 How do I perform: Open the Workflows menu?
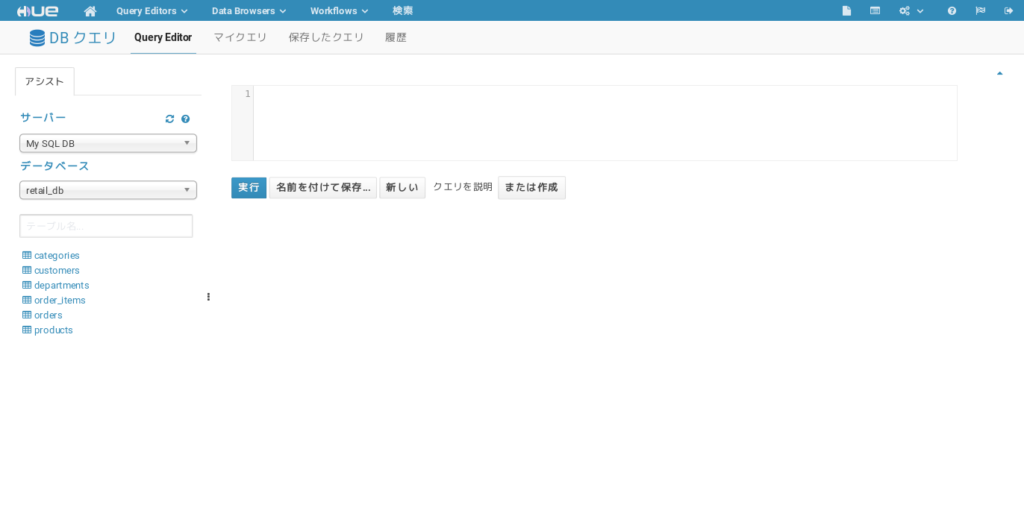click(339, 11)
